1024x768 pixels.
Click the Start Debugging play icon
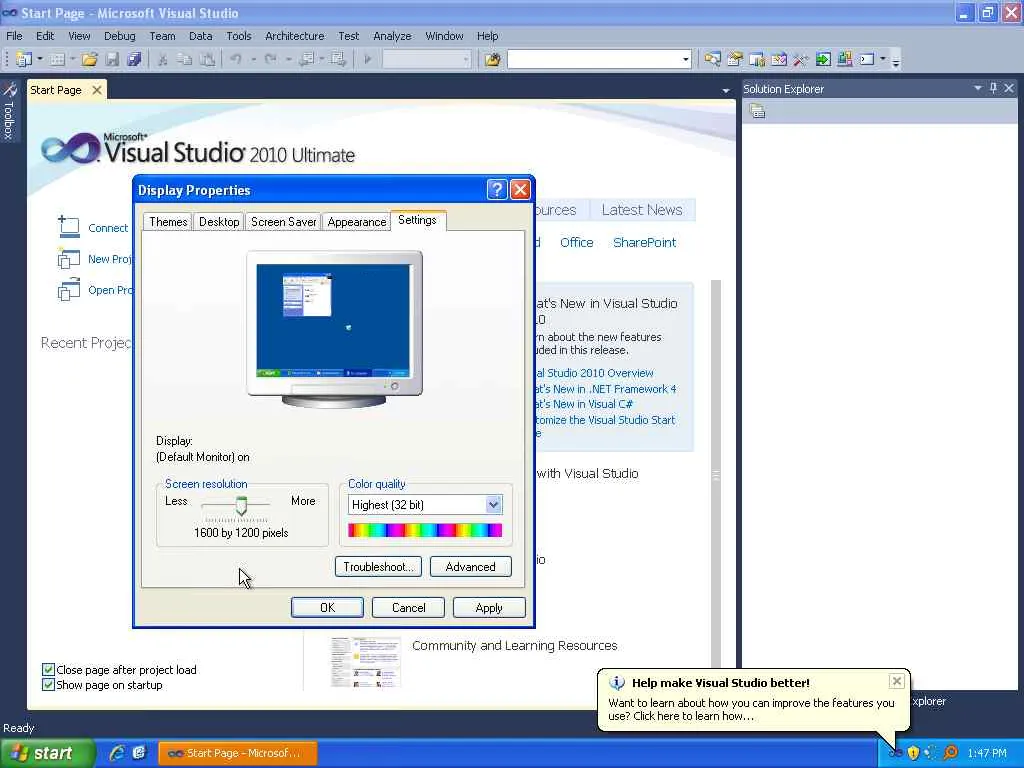point(368,59)
